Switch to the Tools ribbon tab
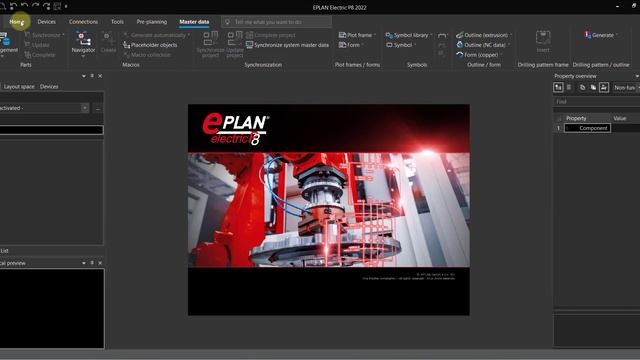This screenshot has width=640, height=360. pos(117,22)
